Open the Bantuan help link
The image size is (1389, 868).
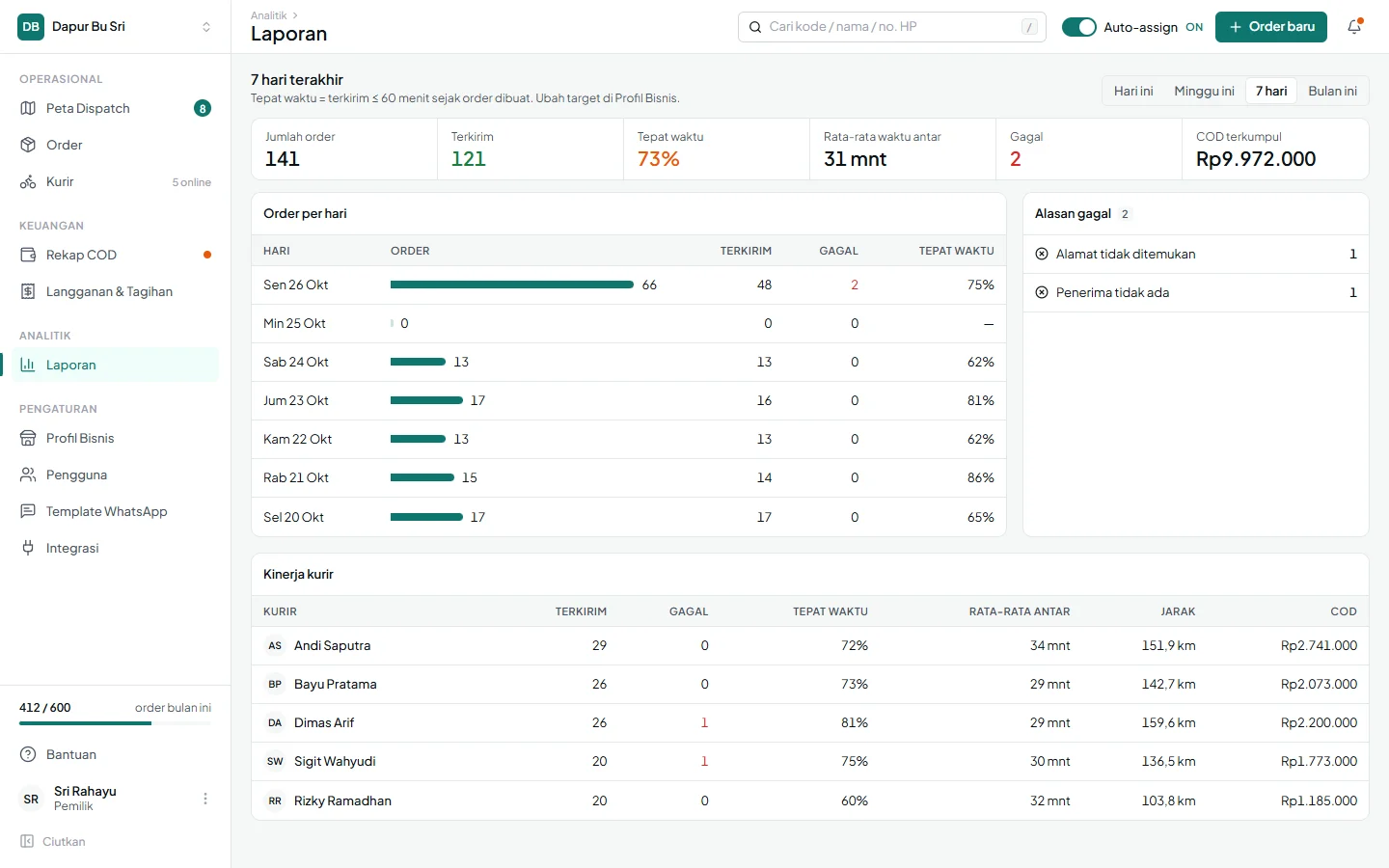[116, 754]
